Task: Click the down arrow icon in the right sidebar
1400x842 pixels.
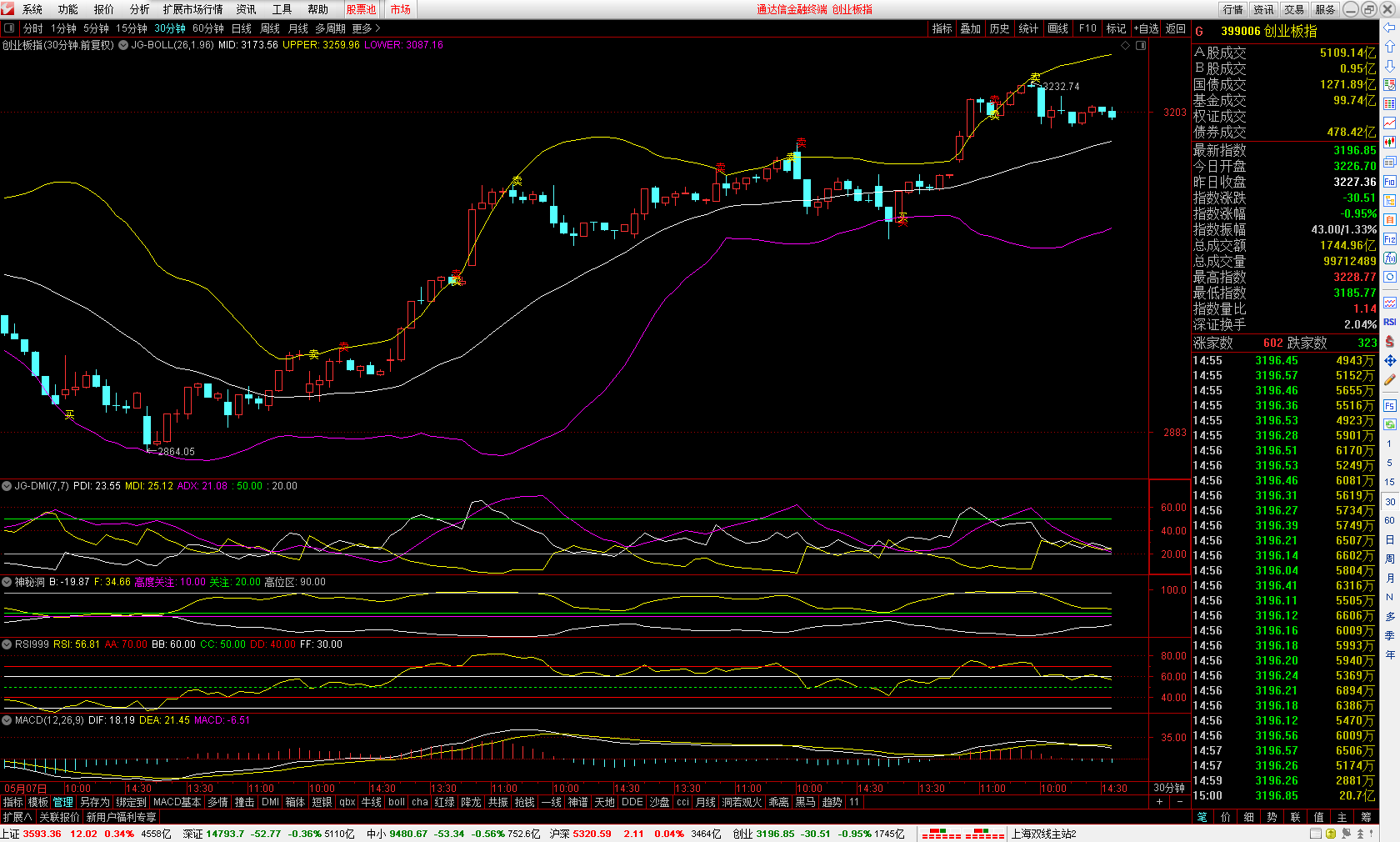Action: [1389, 66]
